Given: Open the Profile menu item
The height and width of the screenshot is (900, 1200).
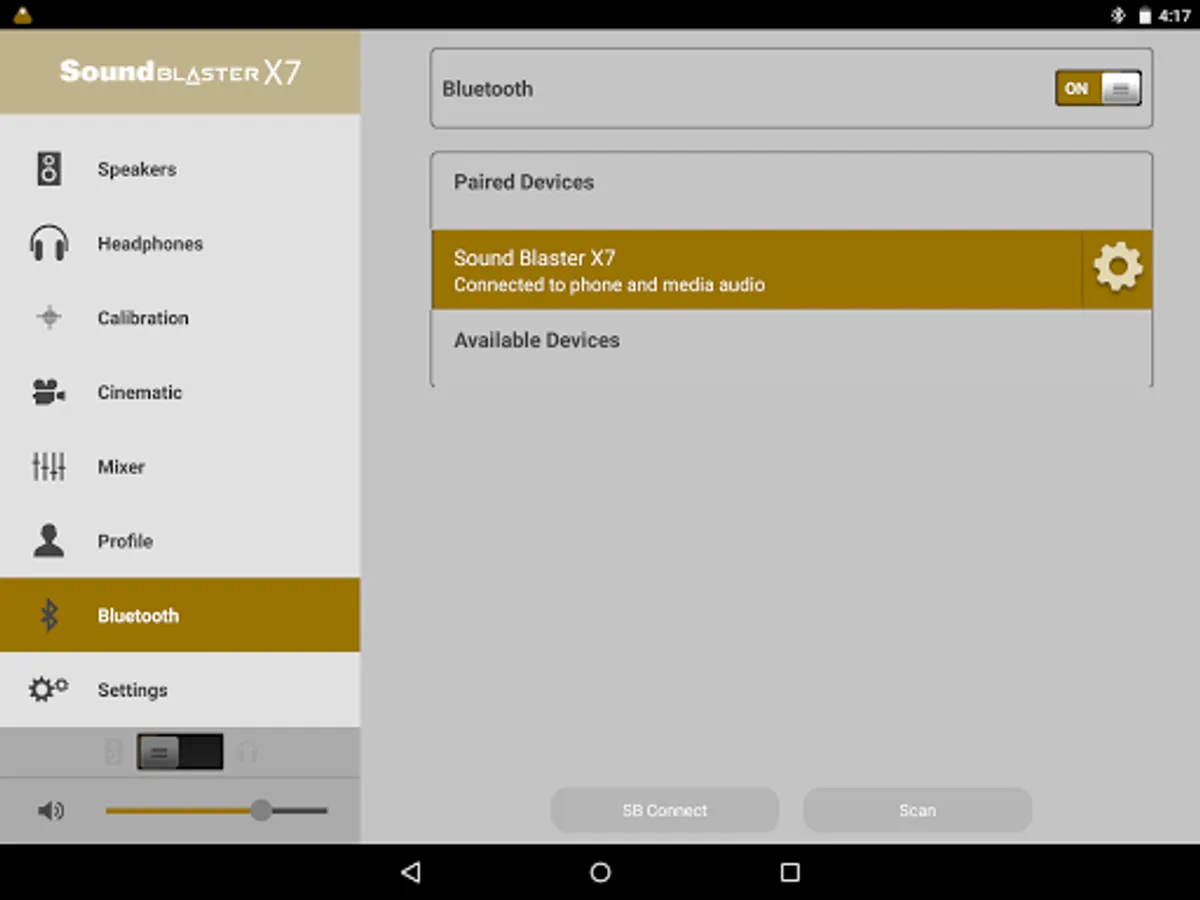Looking at the screenshot, I should point(180,541).
